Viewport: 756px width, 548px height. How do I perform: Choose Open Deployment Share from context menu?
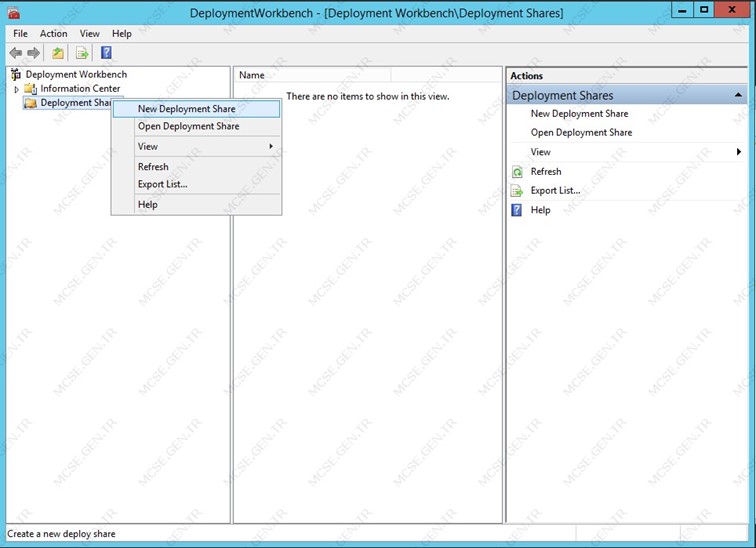pos(196,126)
